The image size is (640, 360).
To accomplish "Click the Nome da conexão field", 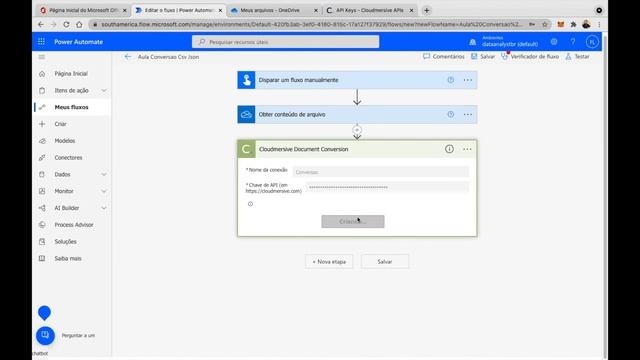I will point(381,172).
